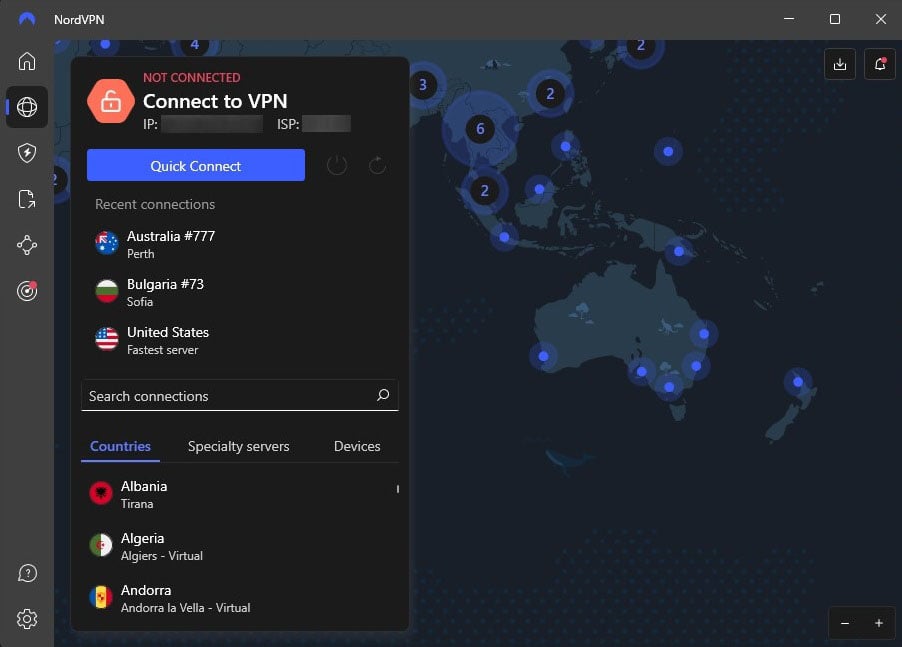Image resolution: width=902 pixels, height=647 pixels.
Task: Maximize the NordVPN window
Action: click(835, 19)
